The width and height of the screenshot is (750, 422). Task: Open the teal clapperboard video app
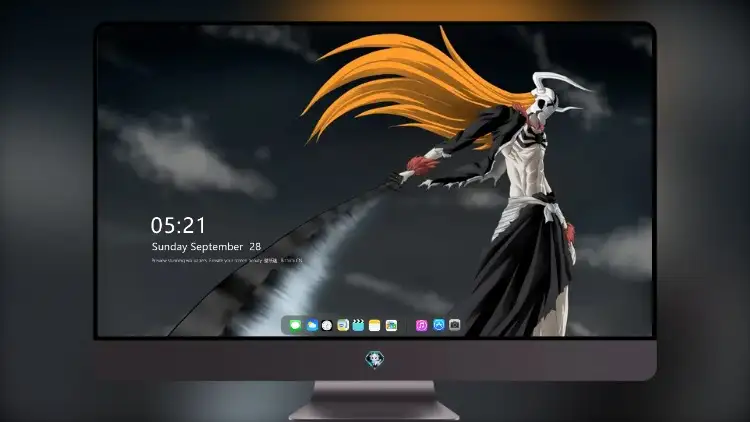[358, 325]
